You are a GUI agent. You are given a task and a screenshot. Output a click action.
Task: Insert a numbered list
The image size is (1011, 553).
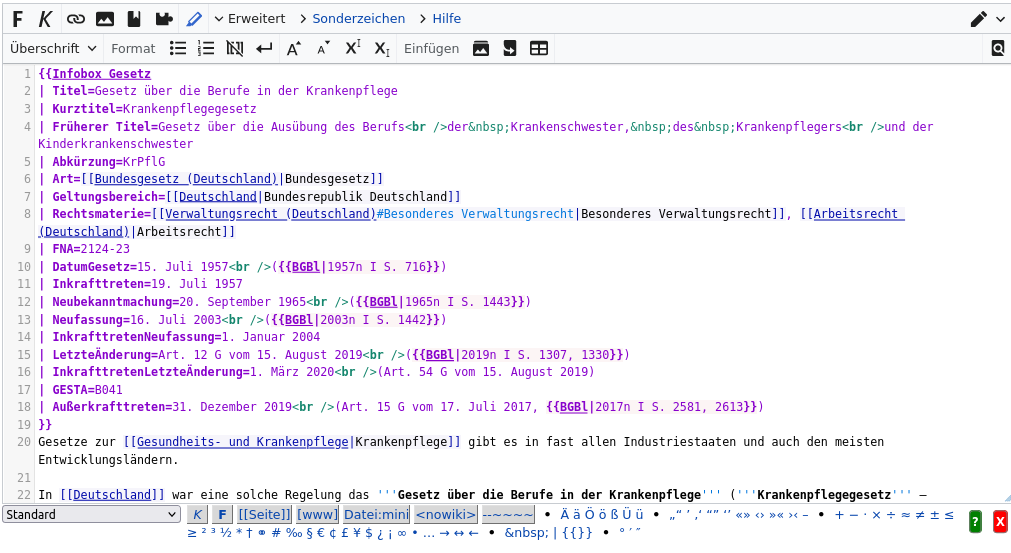[206, 48]
